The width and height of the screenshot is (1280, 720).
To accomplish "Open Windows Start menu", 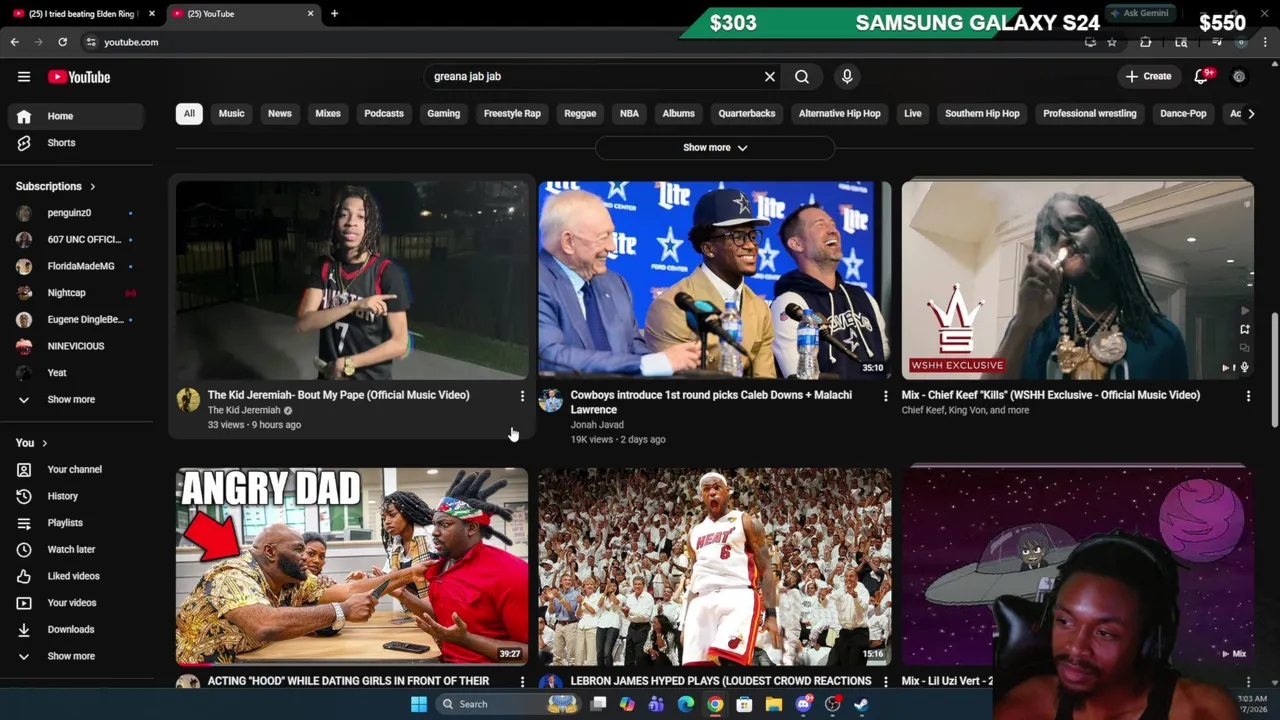I will click(x=419, y=704).
